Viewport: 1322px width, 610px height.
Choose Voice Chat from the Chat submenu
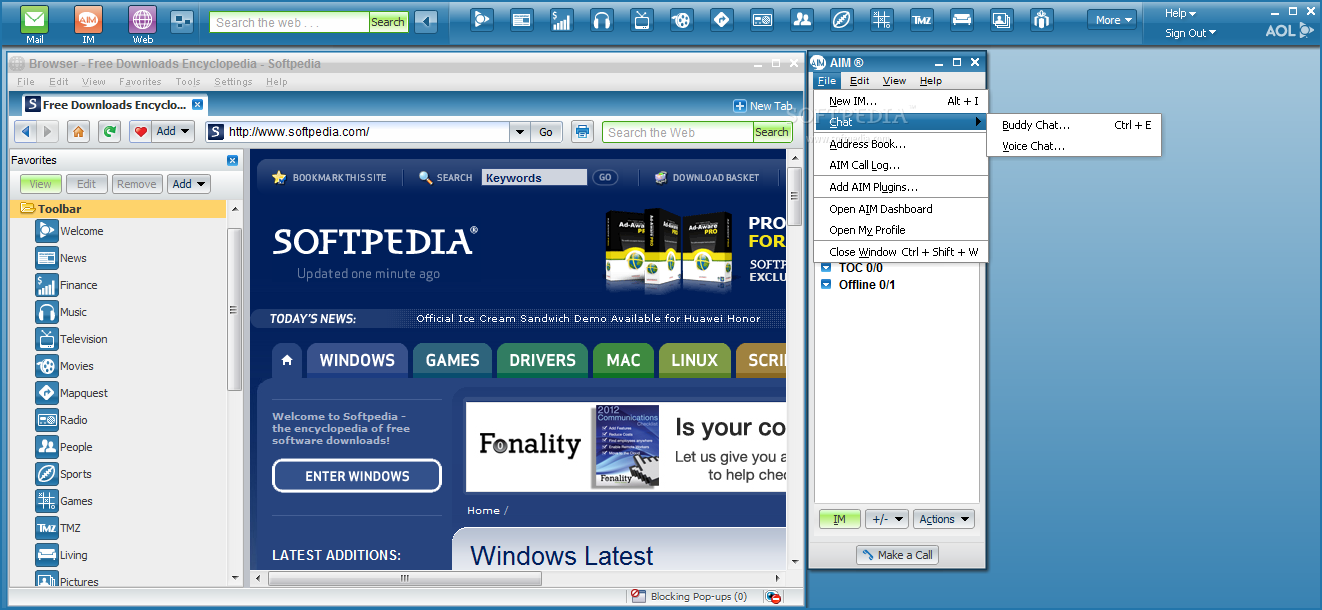coord(1074,146)
